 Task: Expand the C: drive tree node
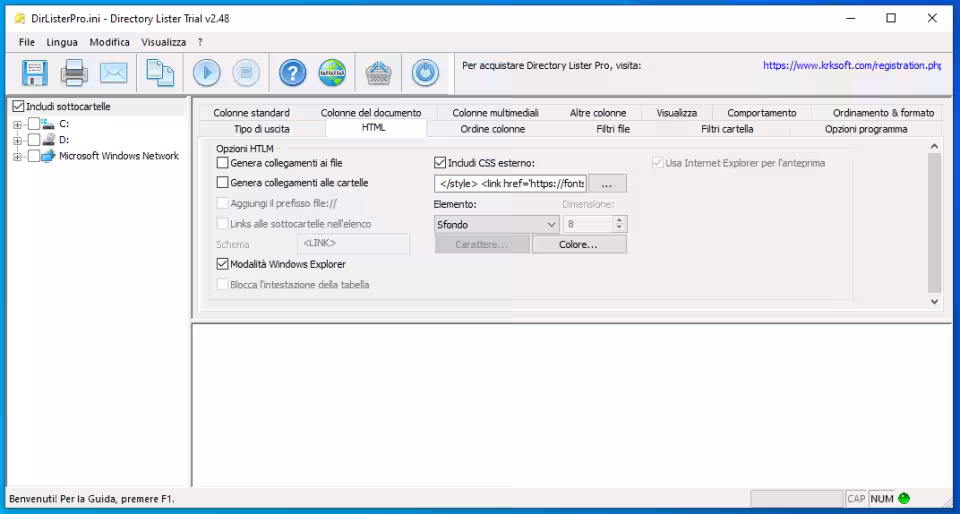pos(17,124)
